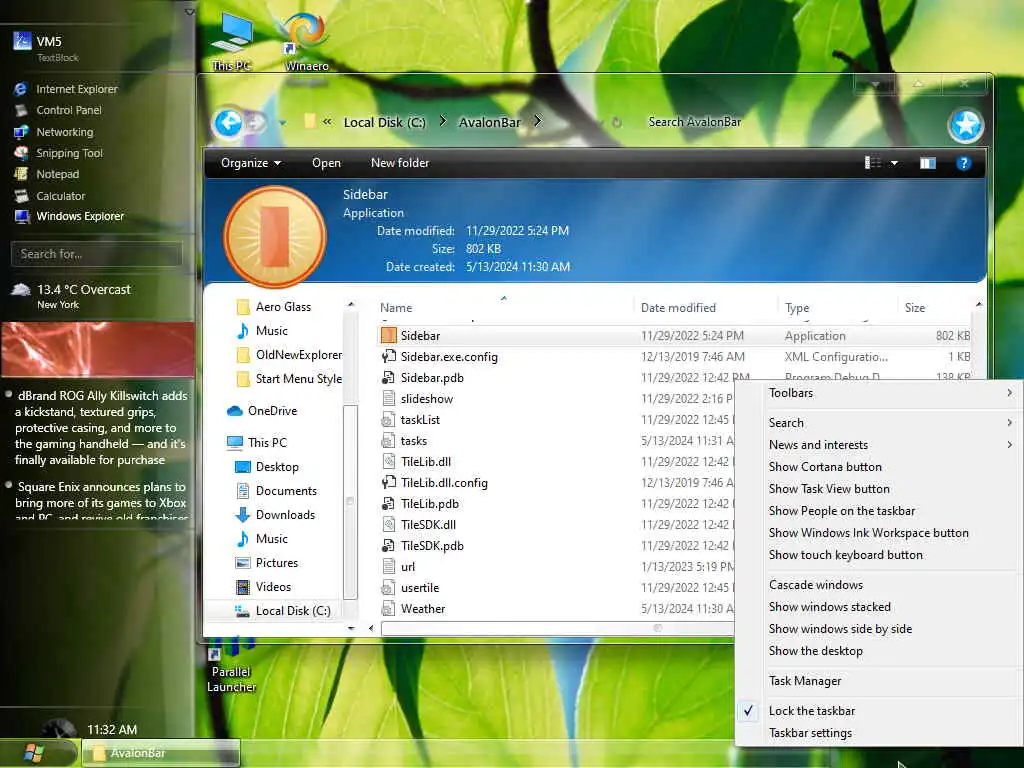The image size is (1024, 768).
Task: Click double chevron before Local Disk
Action: point(327,121)
